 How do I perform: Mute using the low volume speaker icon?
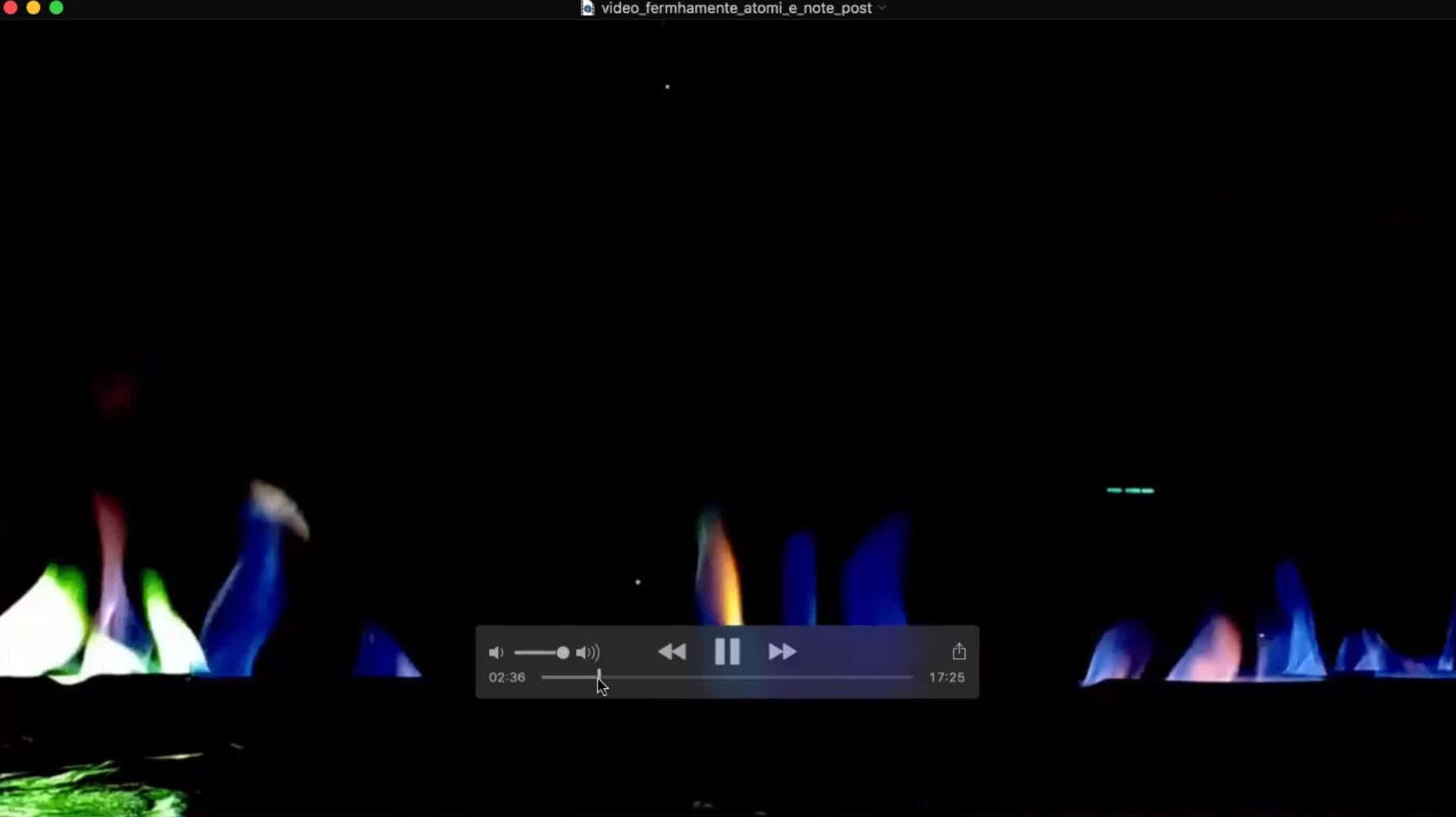point(496,653)
